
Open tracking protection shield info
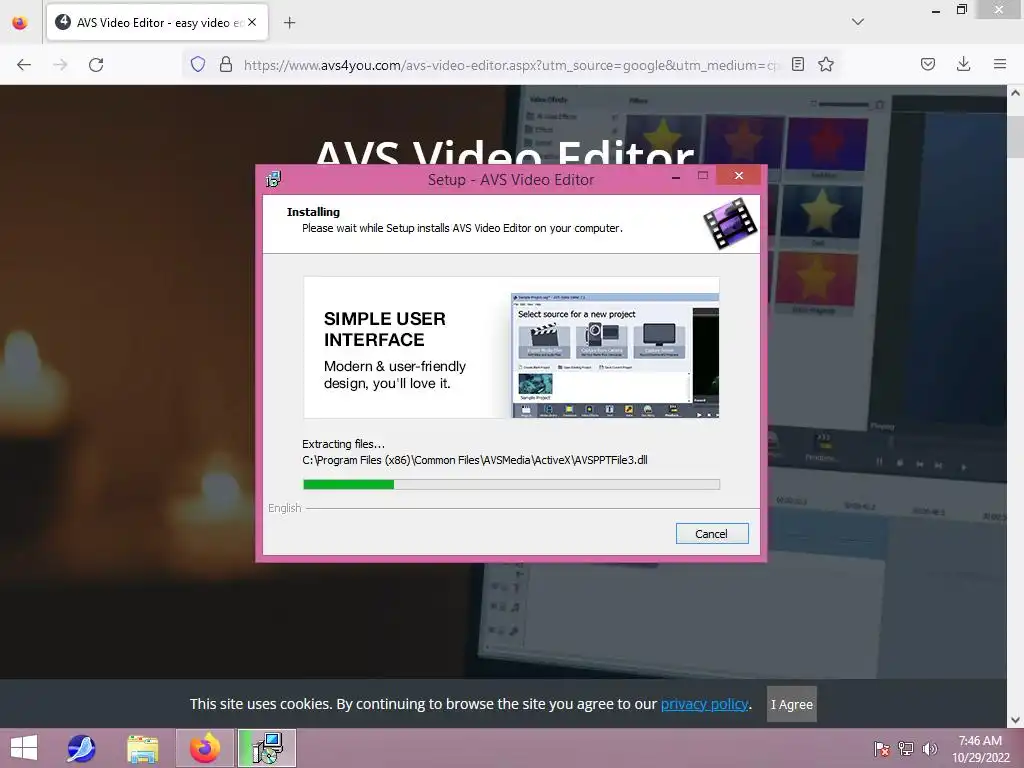coord(198,64)
